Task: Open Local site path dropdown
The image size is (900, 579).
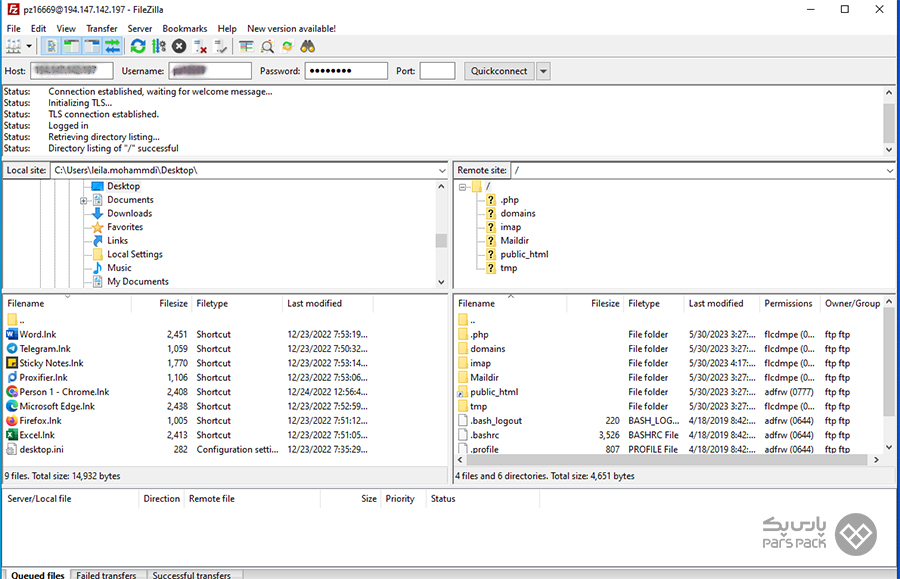Action: click(442, 170)
